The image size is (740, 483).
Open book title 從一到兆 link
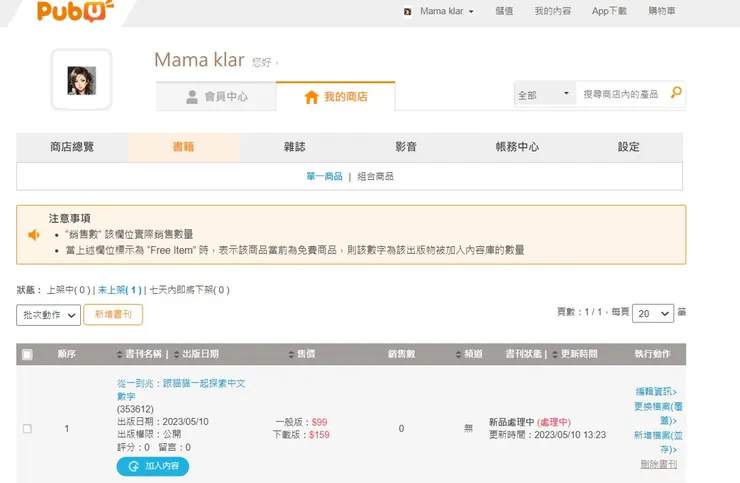(181, 390)
